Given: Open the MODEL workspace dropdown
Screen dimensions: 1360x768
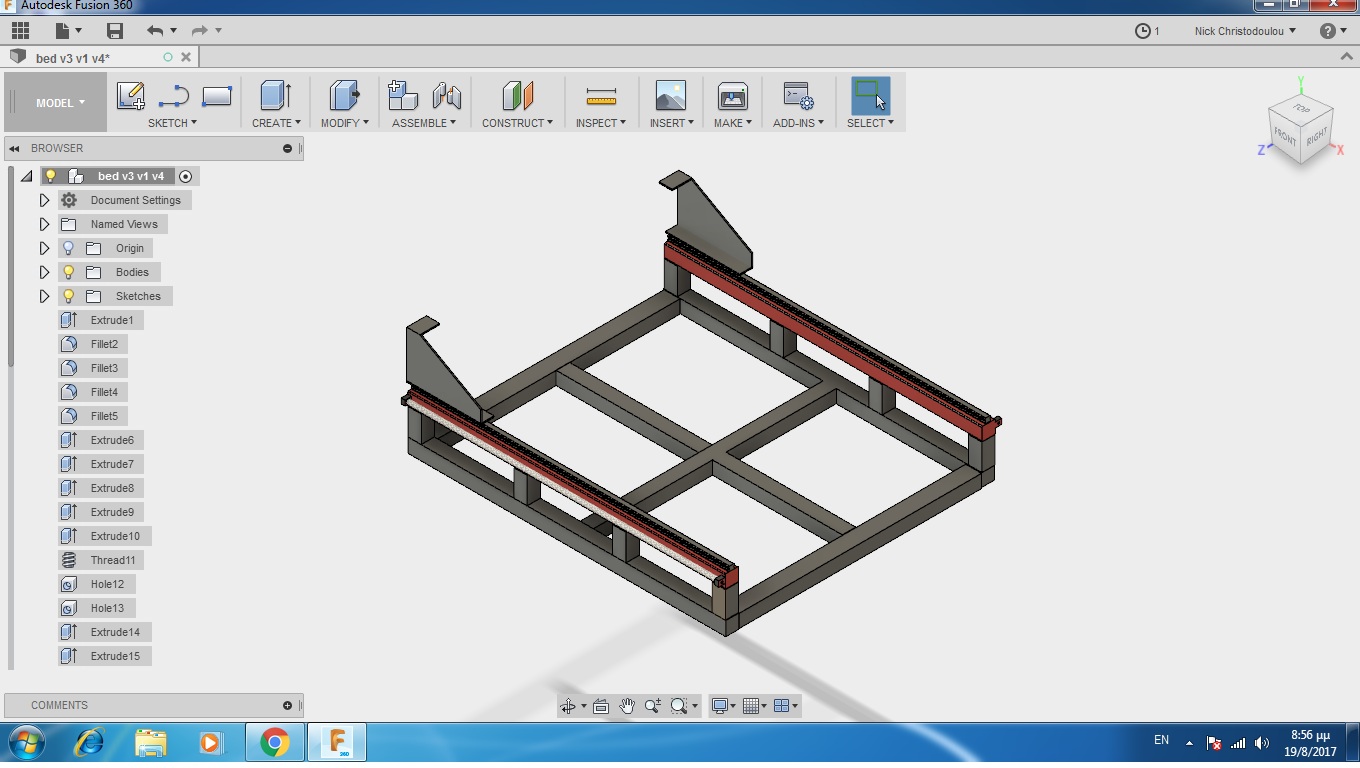Looking at the screenshot, I should coord(60,103).
